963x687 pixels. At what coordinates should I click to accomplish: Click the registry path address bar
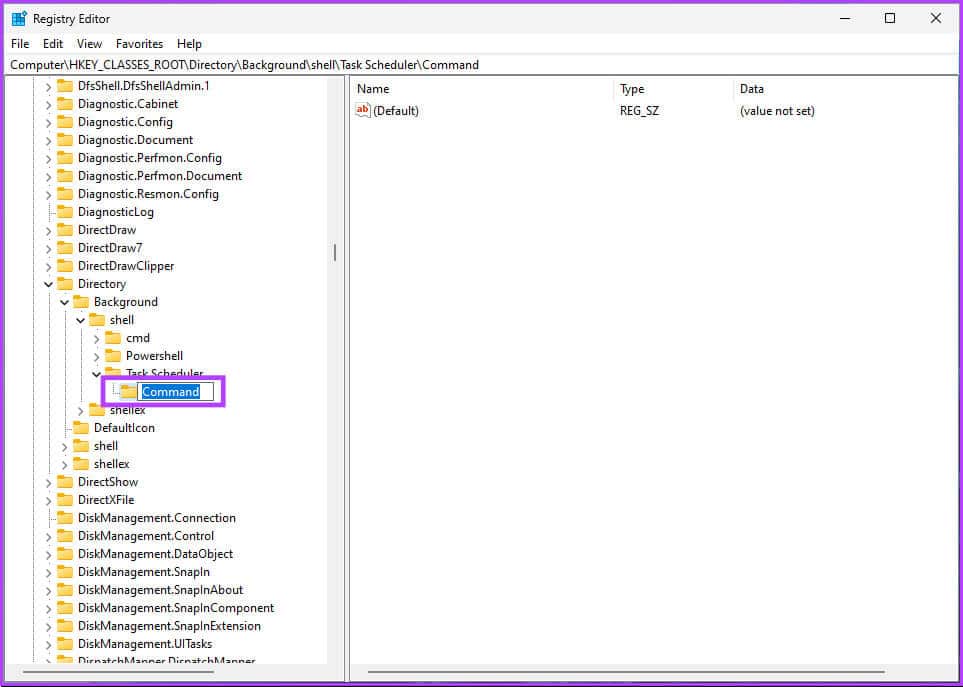point(482,64)
